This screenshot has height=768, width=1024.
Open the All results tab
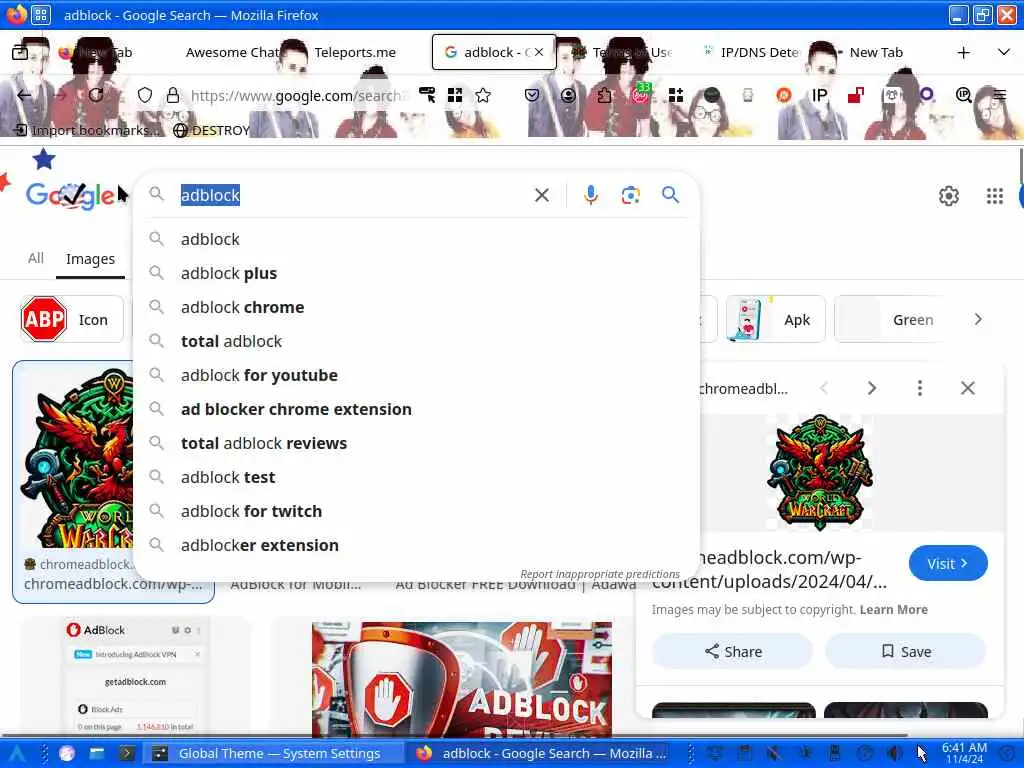pos(36,258)
